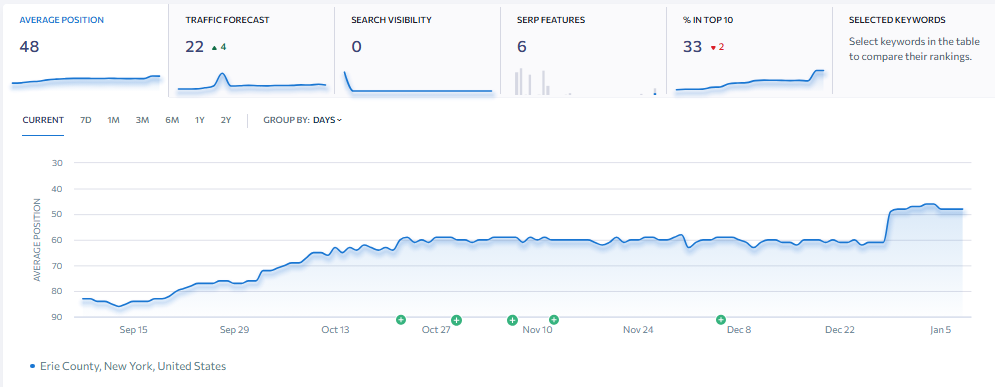This screenshot has width=995, height=387.
Task: Switch to the Search Visibility card
Action: [418, 51]
